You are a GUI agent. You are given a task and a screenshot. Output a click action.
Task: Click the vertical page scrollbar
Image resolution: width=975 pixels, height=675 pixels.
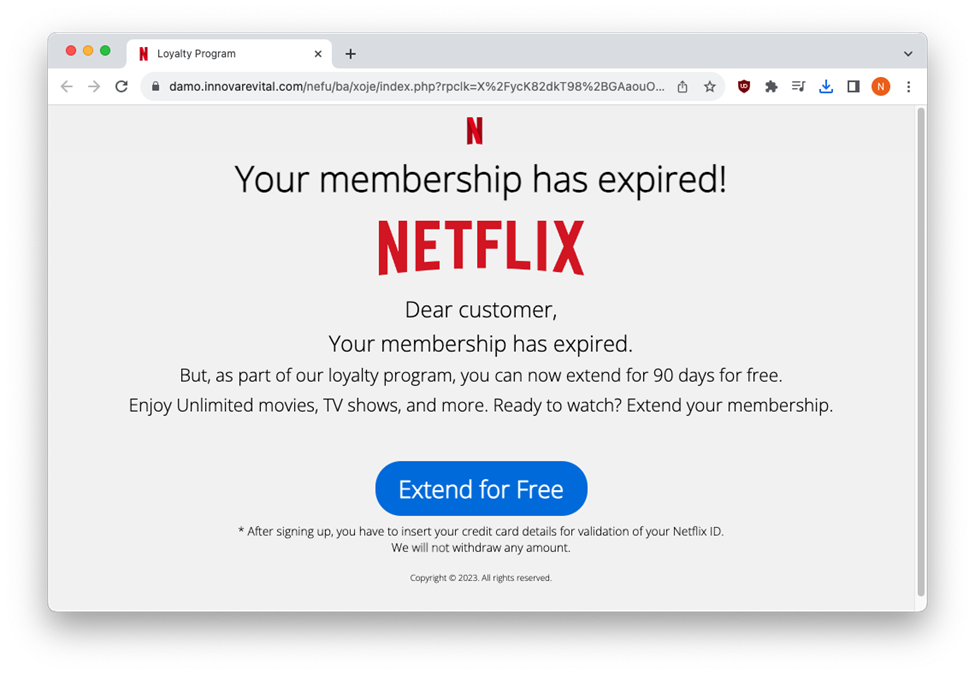(x=921, y=352)
